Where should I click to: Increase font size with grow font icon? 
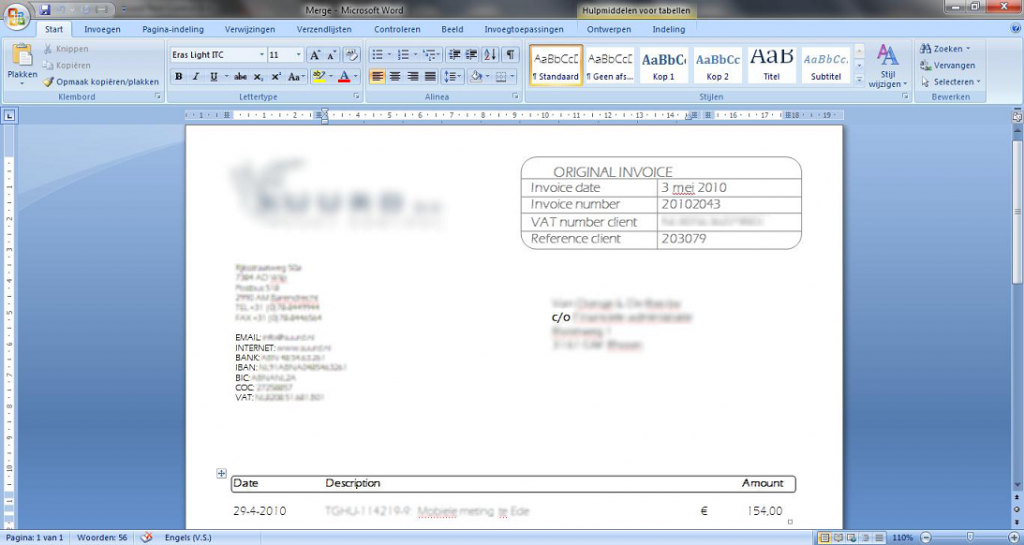[x=314, y=55]
